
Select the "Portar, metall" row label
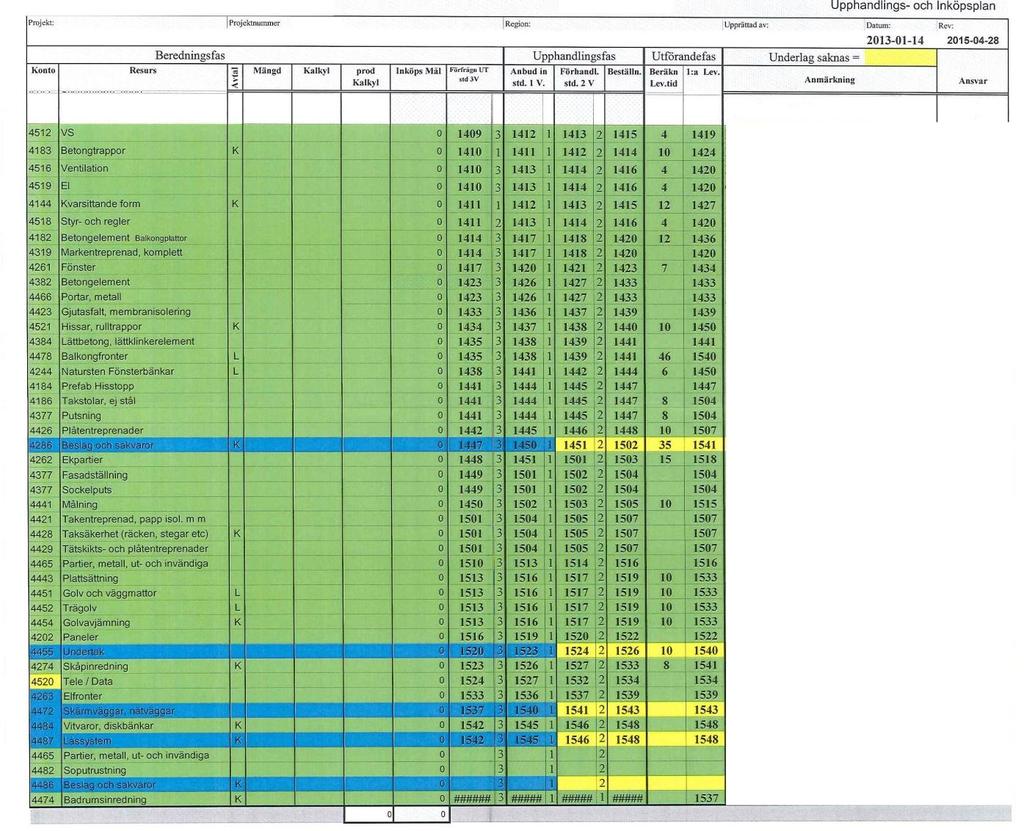[x=91, y=297]
